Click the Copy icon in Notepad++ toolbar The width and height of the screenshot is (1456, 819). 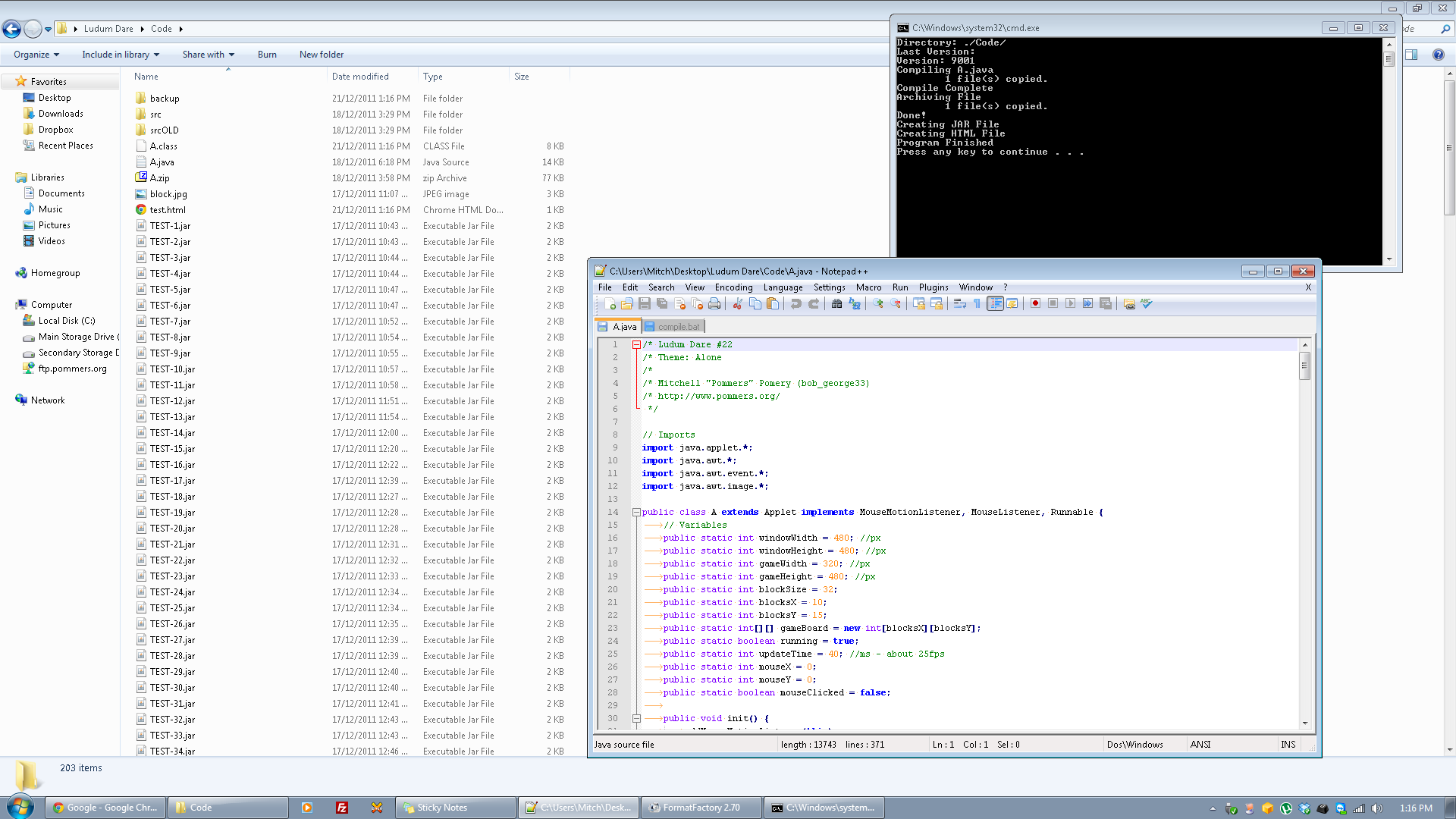pyautogui.click(x=755, y=303)
